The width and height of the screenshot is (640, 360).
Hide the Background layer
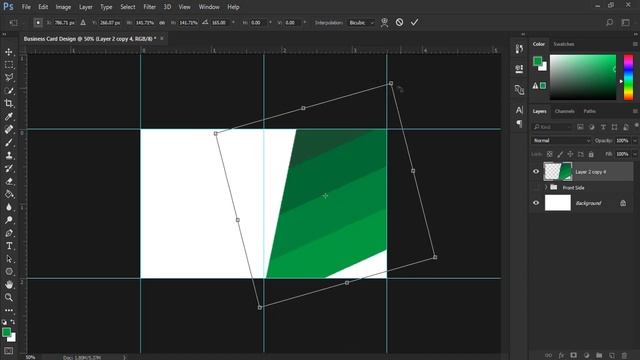click(x=536, y=203)
